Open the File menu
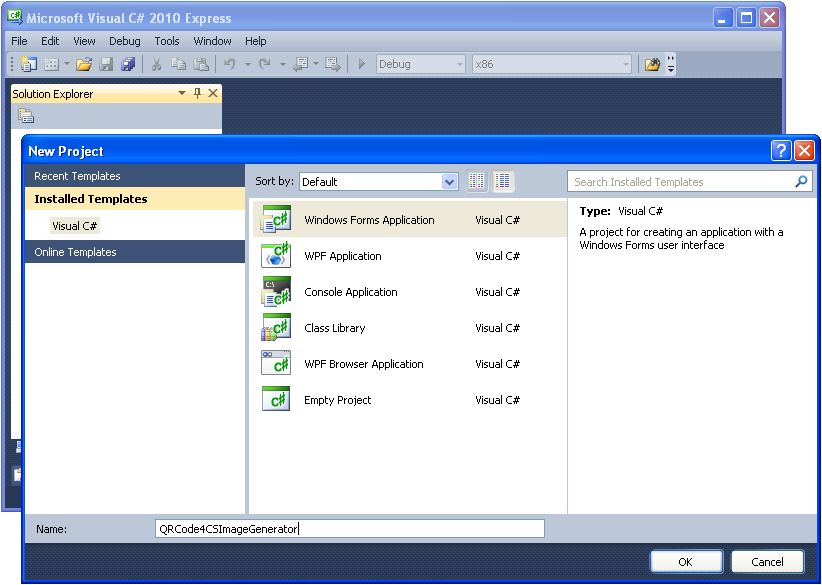Viewport: 822px width, 585px height. (x=19, y=41)
